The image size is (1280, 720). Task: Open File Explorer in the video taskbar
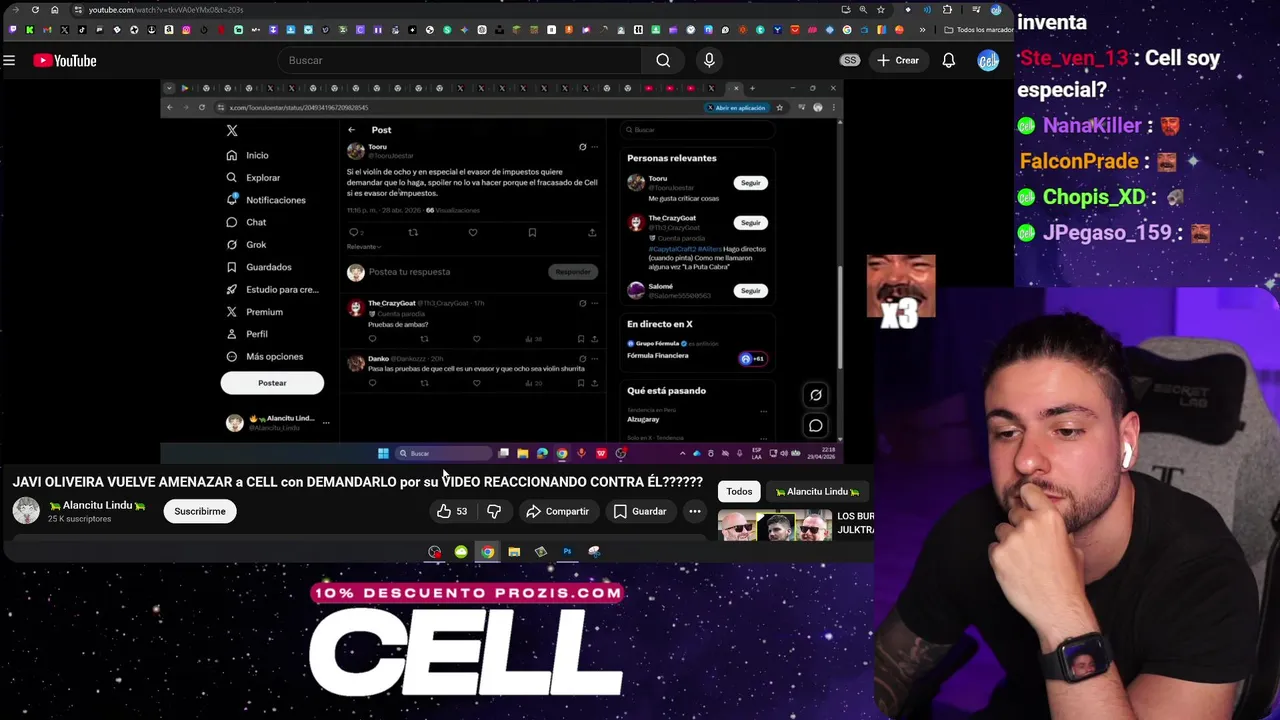(522, 453)
